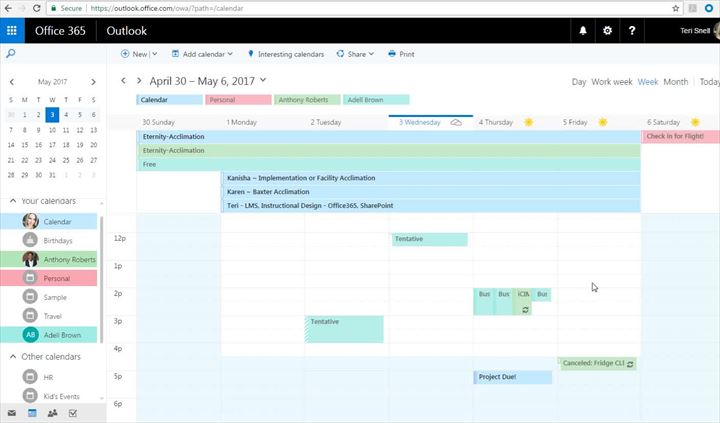
Task: Switch to Mail using bottom envelope icon
Action: click(x=12, y=413)
